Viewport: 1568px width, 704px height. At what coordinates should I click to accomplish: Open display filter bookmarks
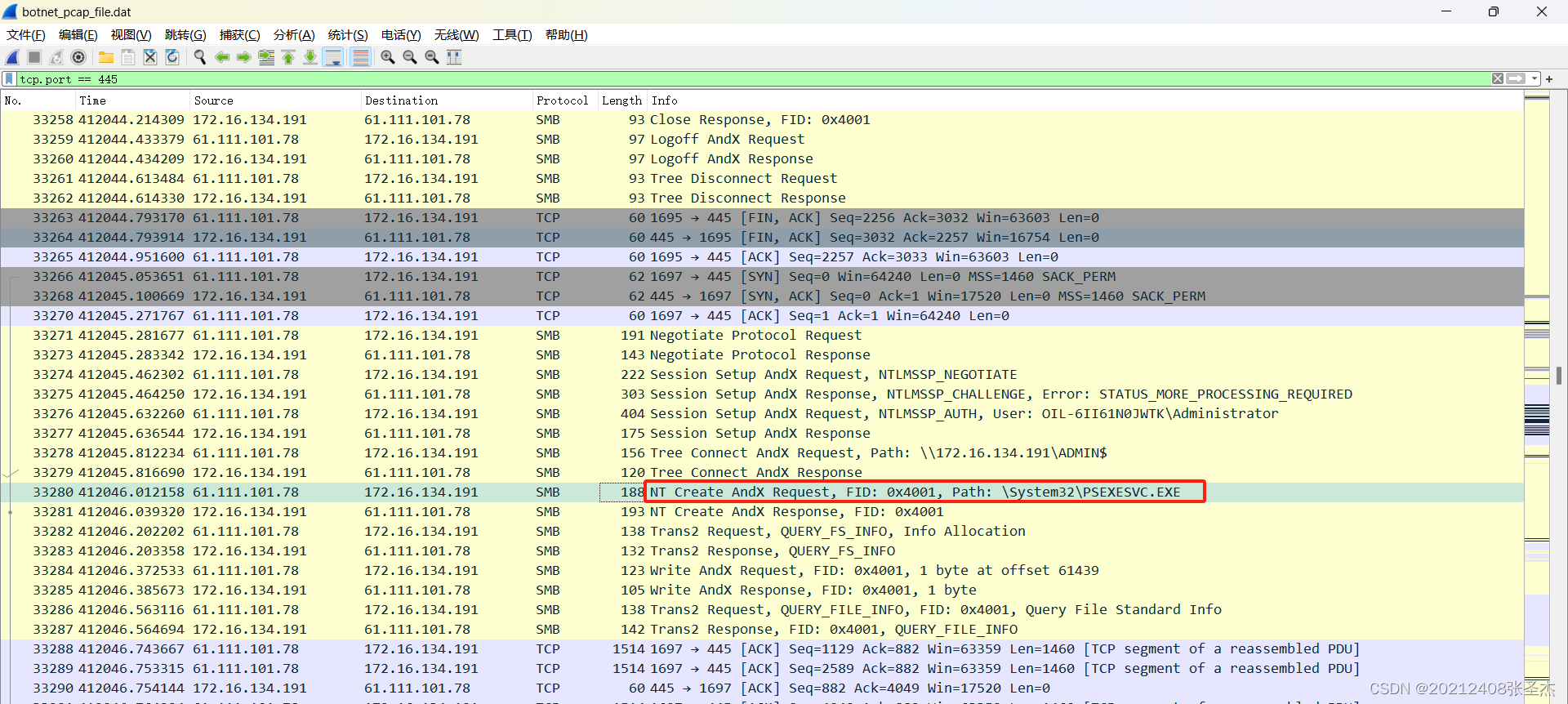coord(10,79)
